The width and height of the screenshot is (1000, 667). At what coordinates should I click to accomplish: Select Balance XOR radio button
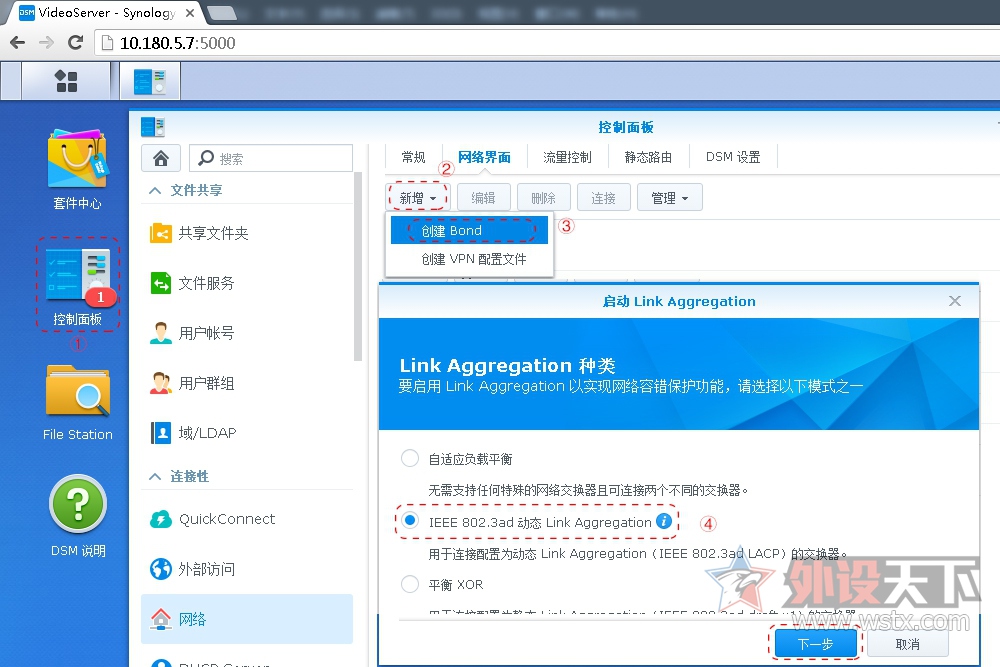point(409,583)
